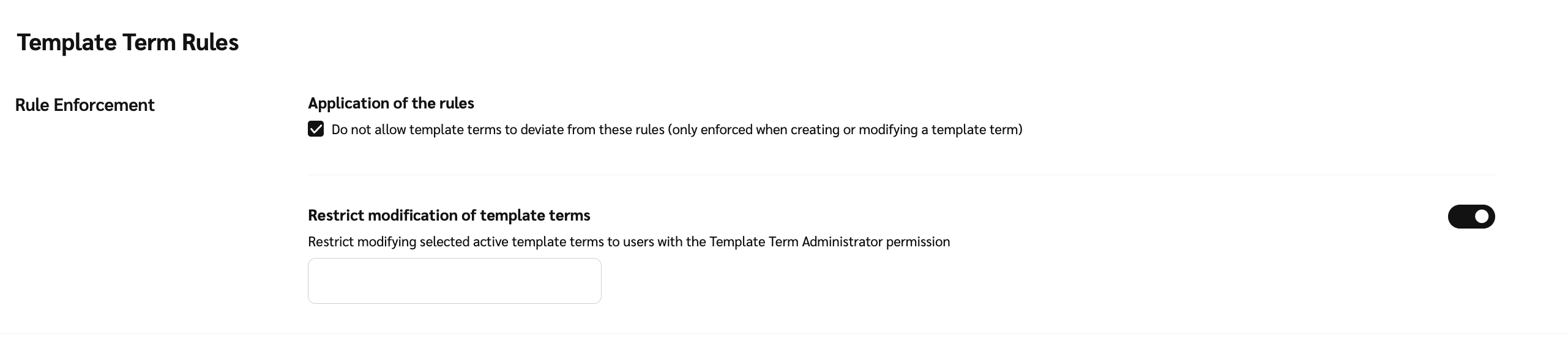Click the checkmark icon beside the deviation rule
1568x337 pixels.
[316, 129]
